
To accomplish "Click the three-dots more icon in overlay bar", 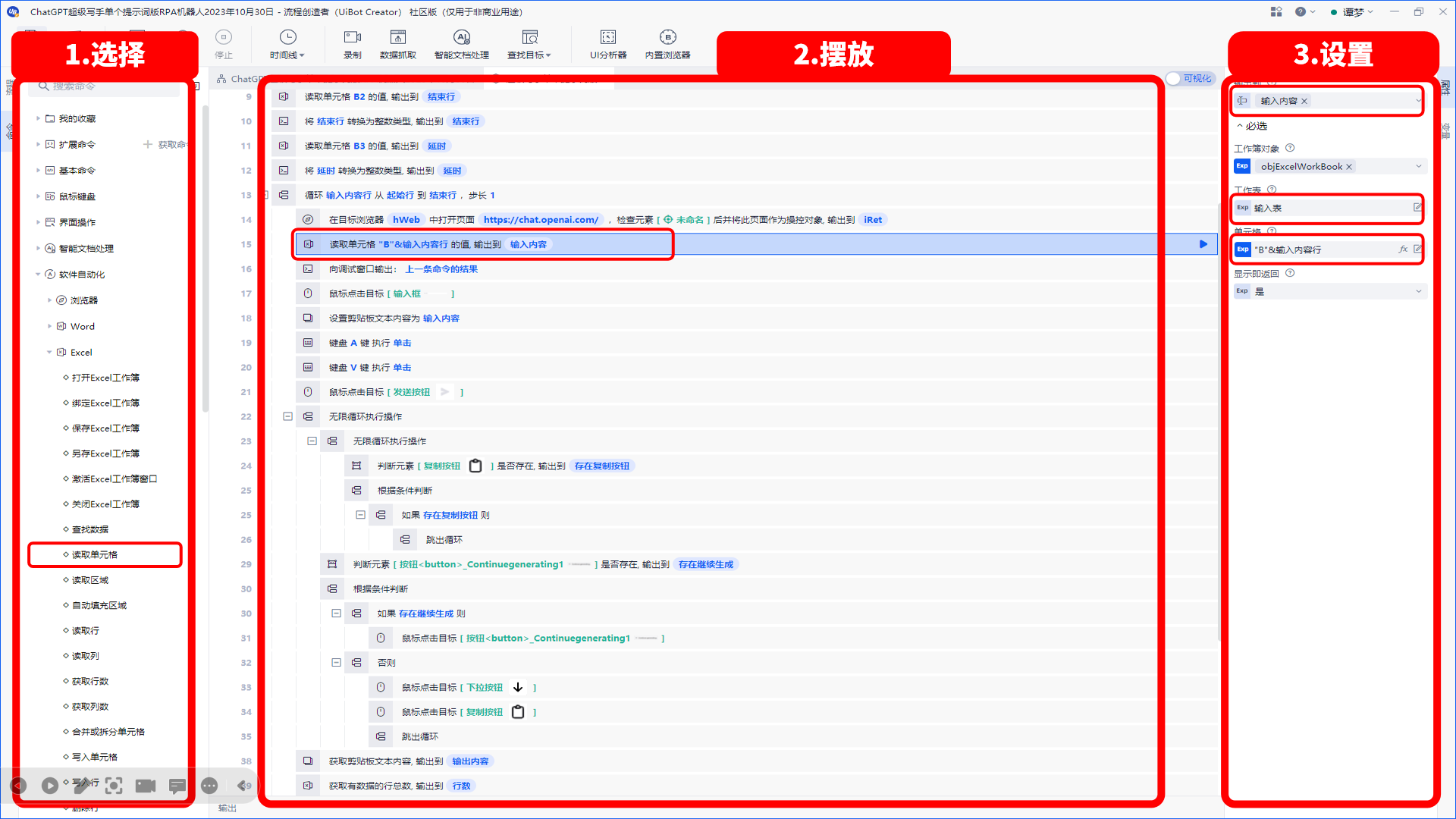I will (210, 786).
